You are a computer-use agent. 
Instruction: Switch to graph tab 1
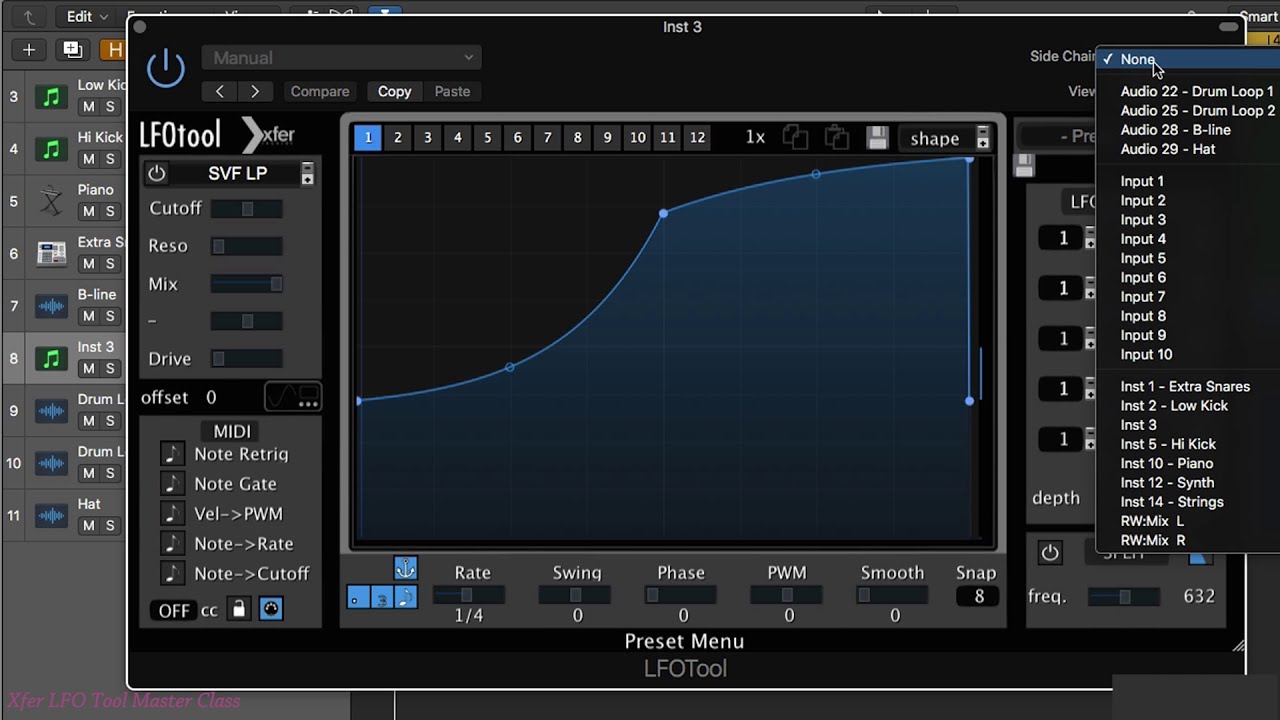coord(367,138)
